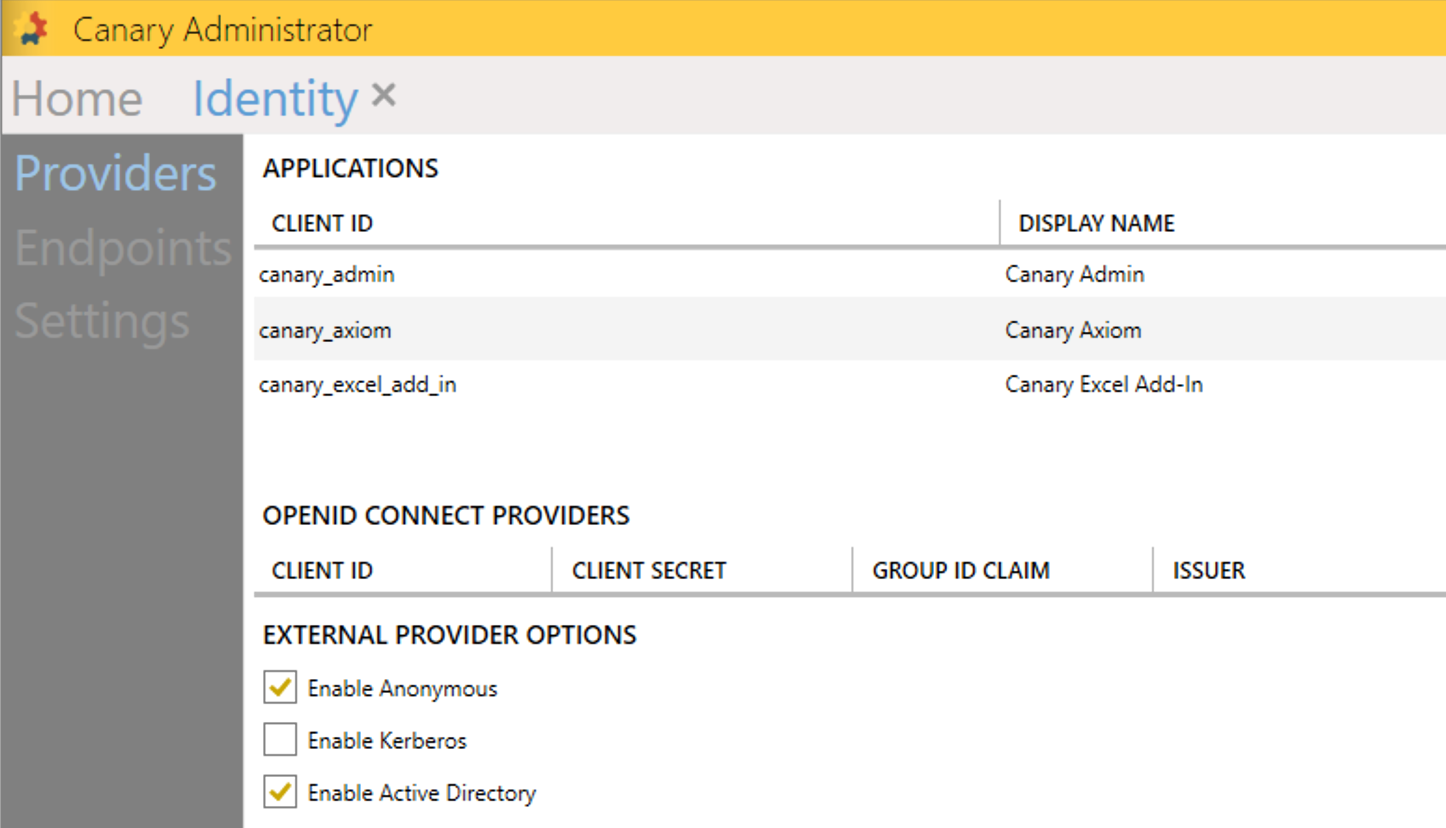Enable the Kerberos checkbox
The width and height of the screenshot is (1446, 828).
(x=280, y=740)
